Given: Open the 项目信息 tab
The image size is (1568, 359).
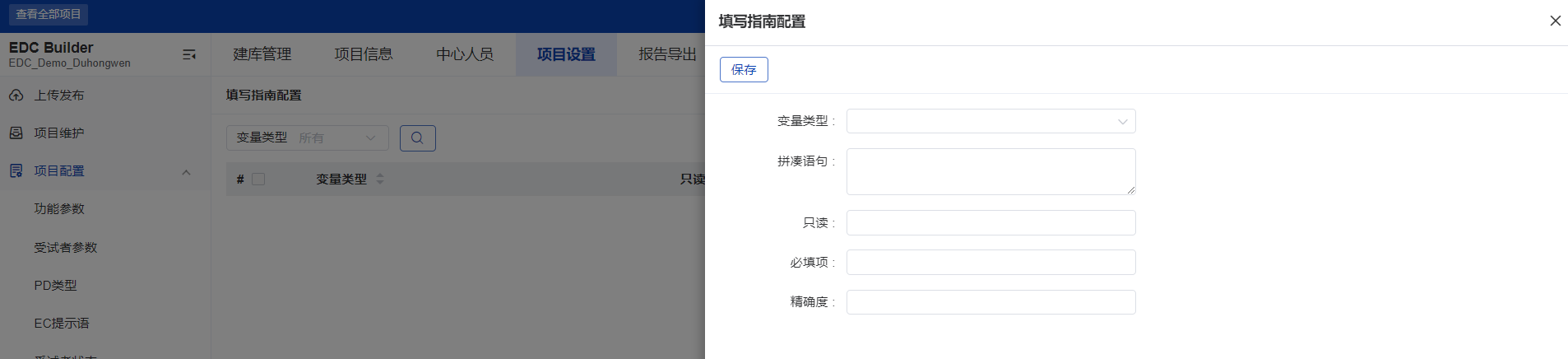Looking at the screenshot, I should pyautogui.click(x=364, y=54).
